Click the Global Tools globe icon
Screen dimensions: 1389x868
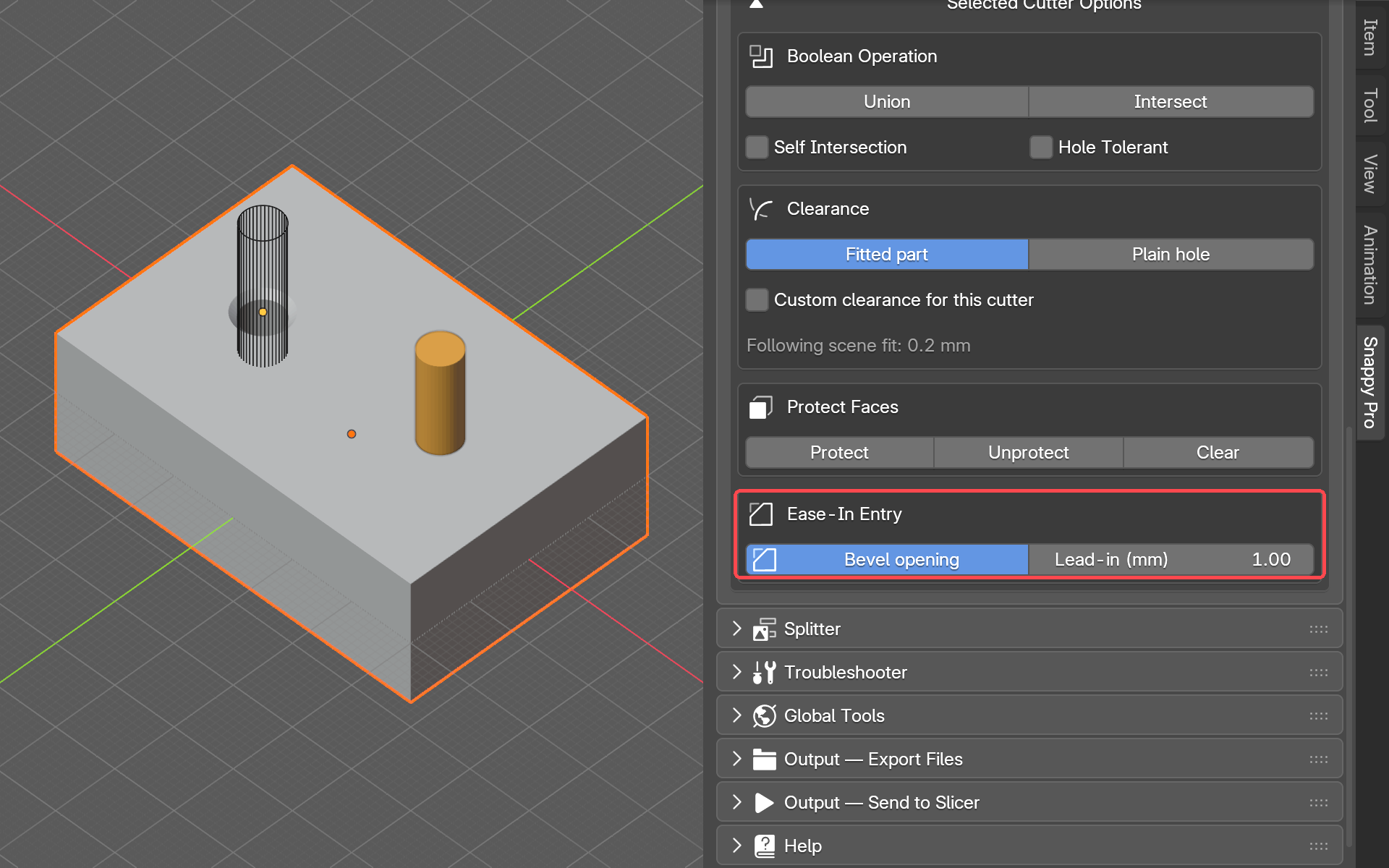coord(764,716)
